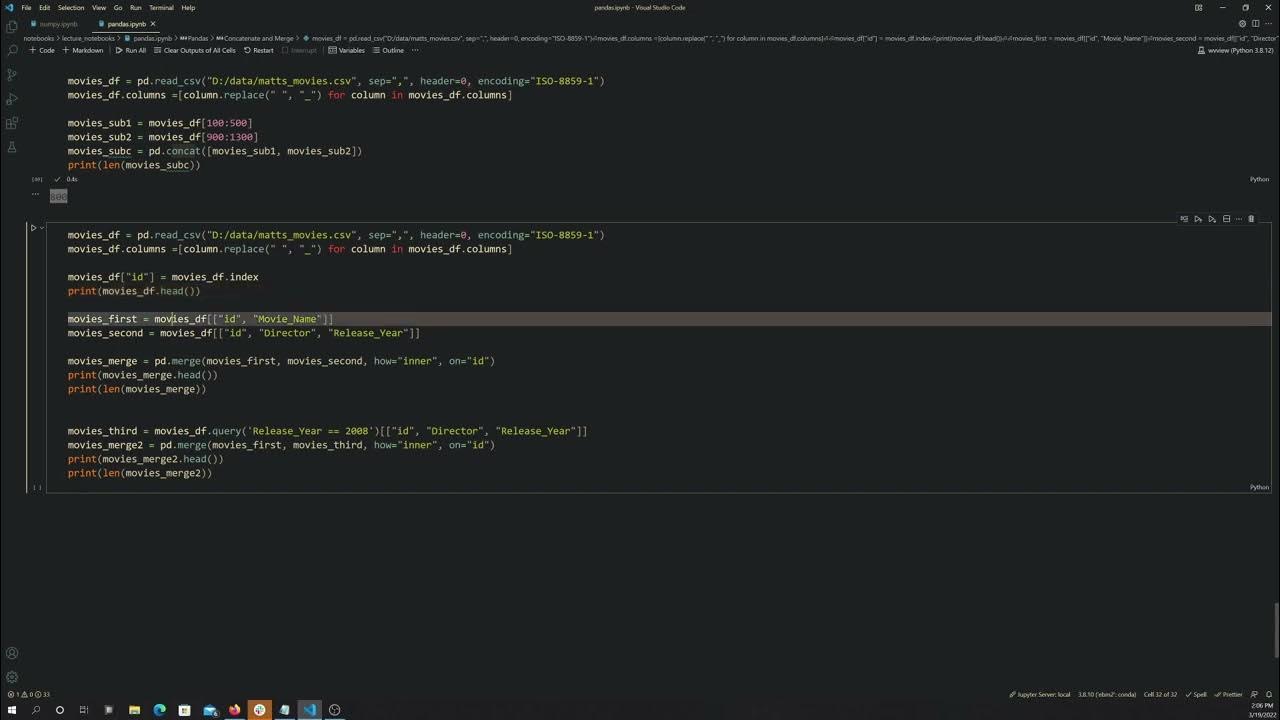Image resolution: width=1280 pixels, height=720 pixels.
Task: Open Run and Debug view
Action: click(12, 99)
